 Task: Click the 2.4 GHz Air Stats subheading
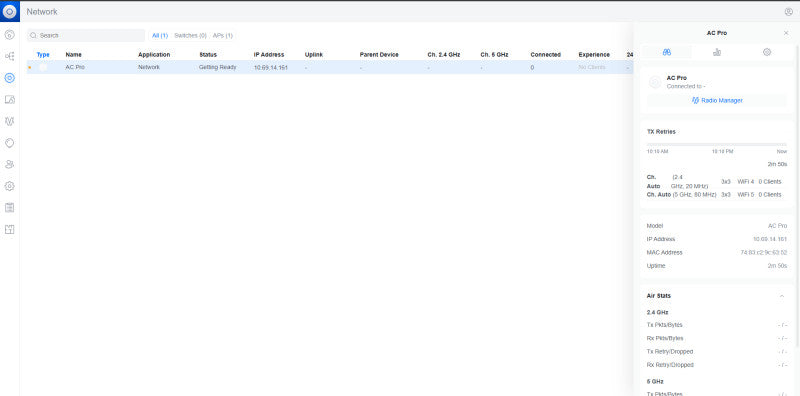click(657, 312)
